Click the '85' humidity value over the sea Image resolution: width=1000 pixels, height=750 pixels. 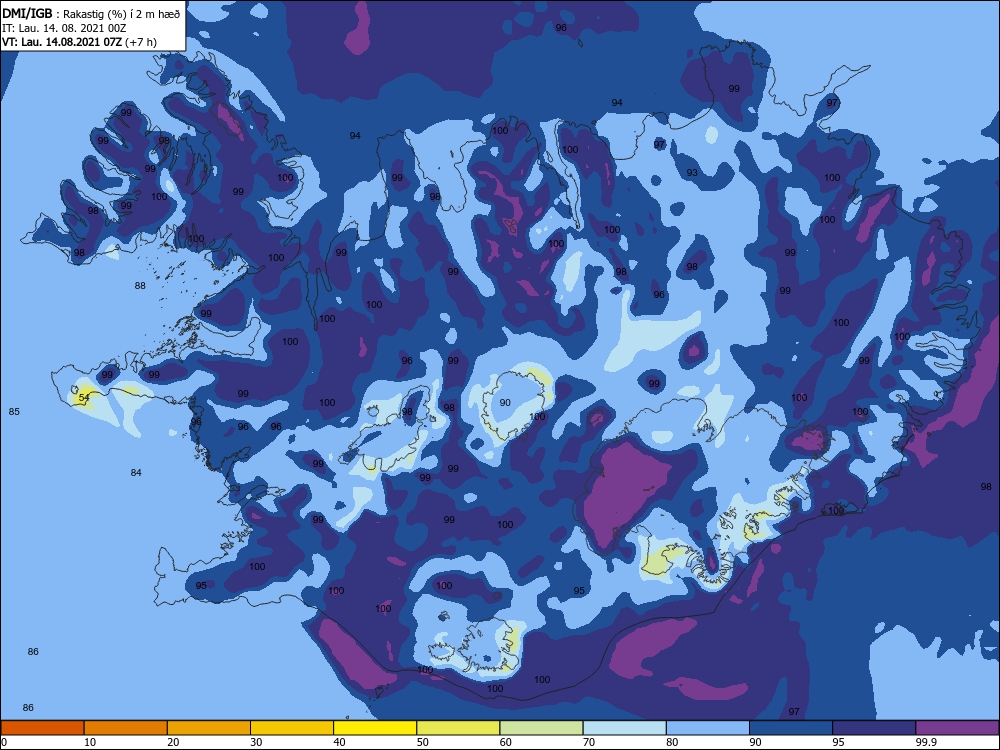(14, 411)
